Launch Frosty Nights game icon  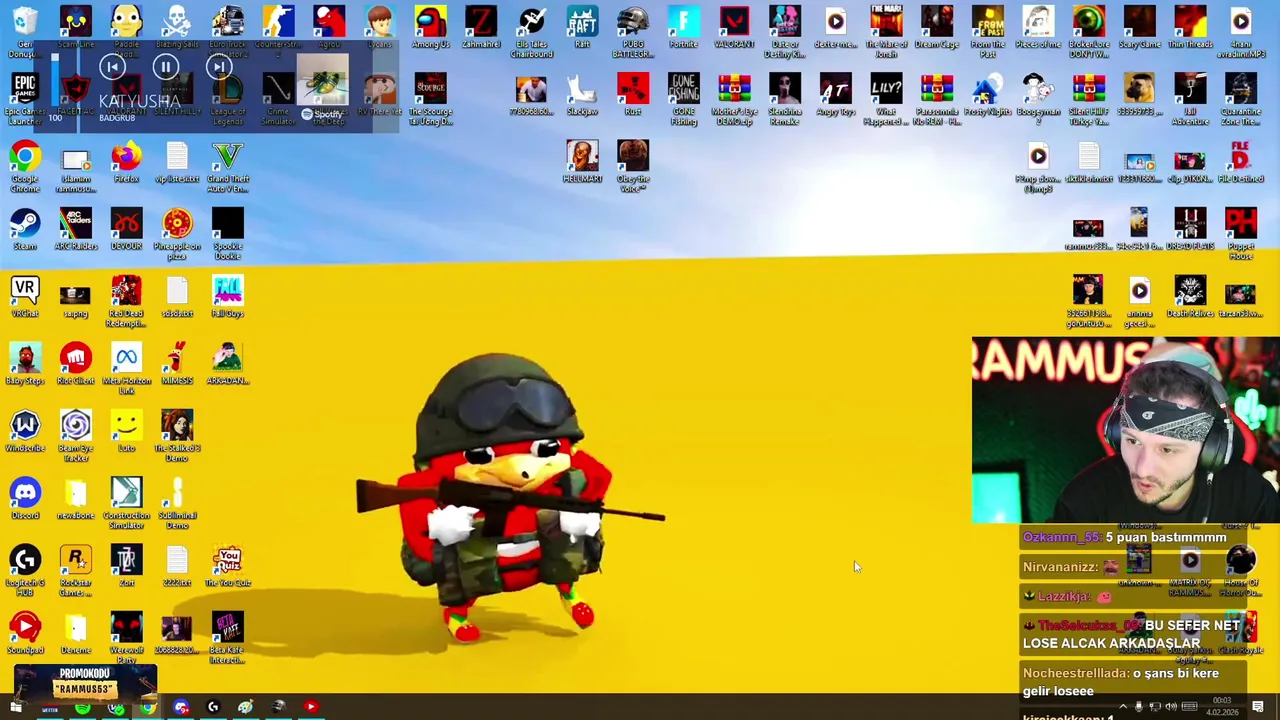[987, 95]
